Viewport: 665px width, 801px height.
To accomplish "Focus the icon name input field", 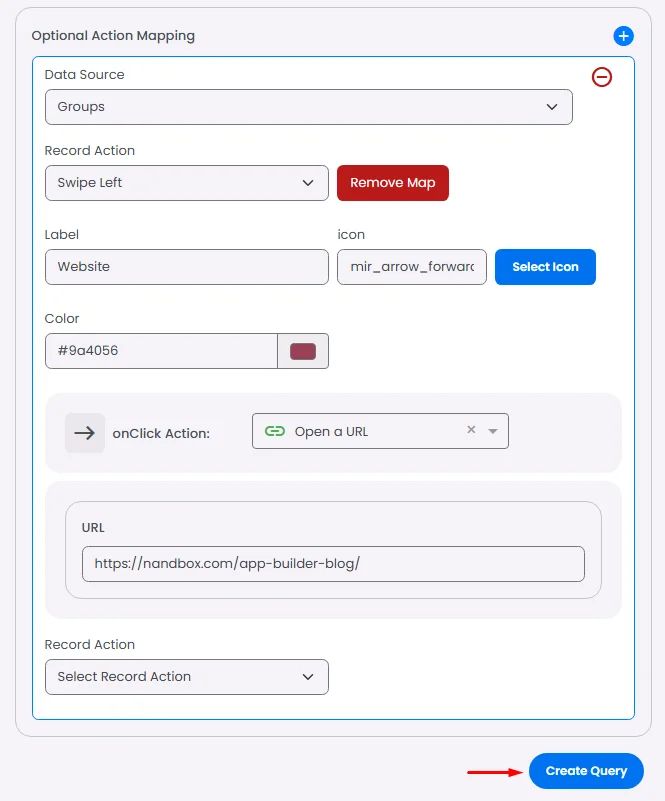I will 412,267.
